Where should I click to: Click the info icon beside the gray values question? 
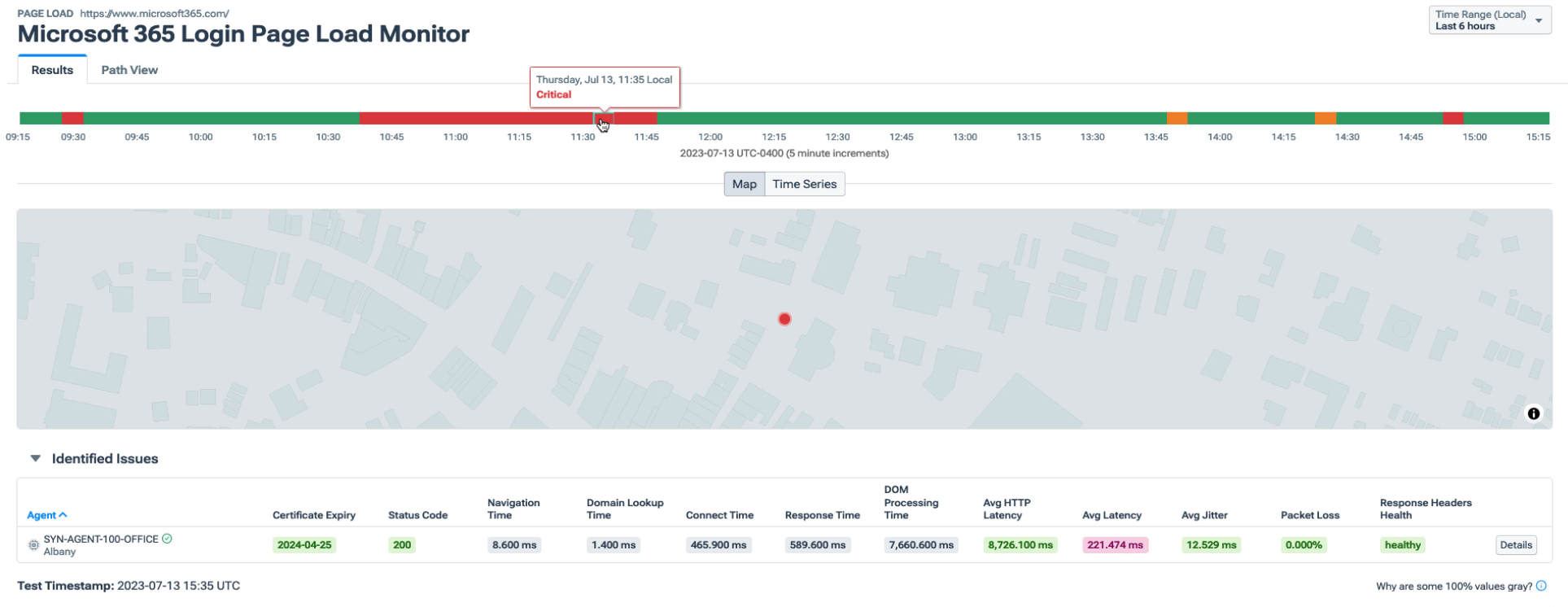tap(1541, 586)
